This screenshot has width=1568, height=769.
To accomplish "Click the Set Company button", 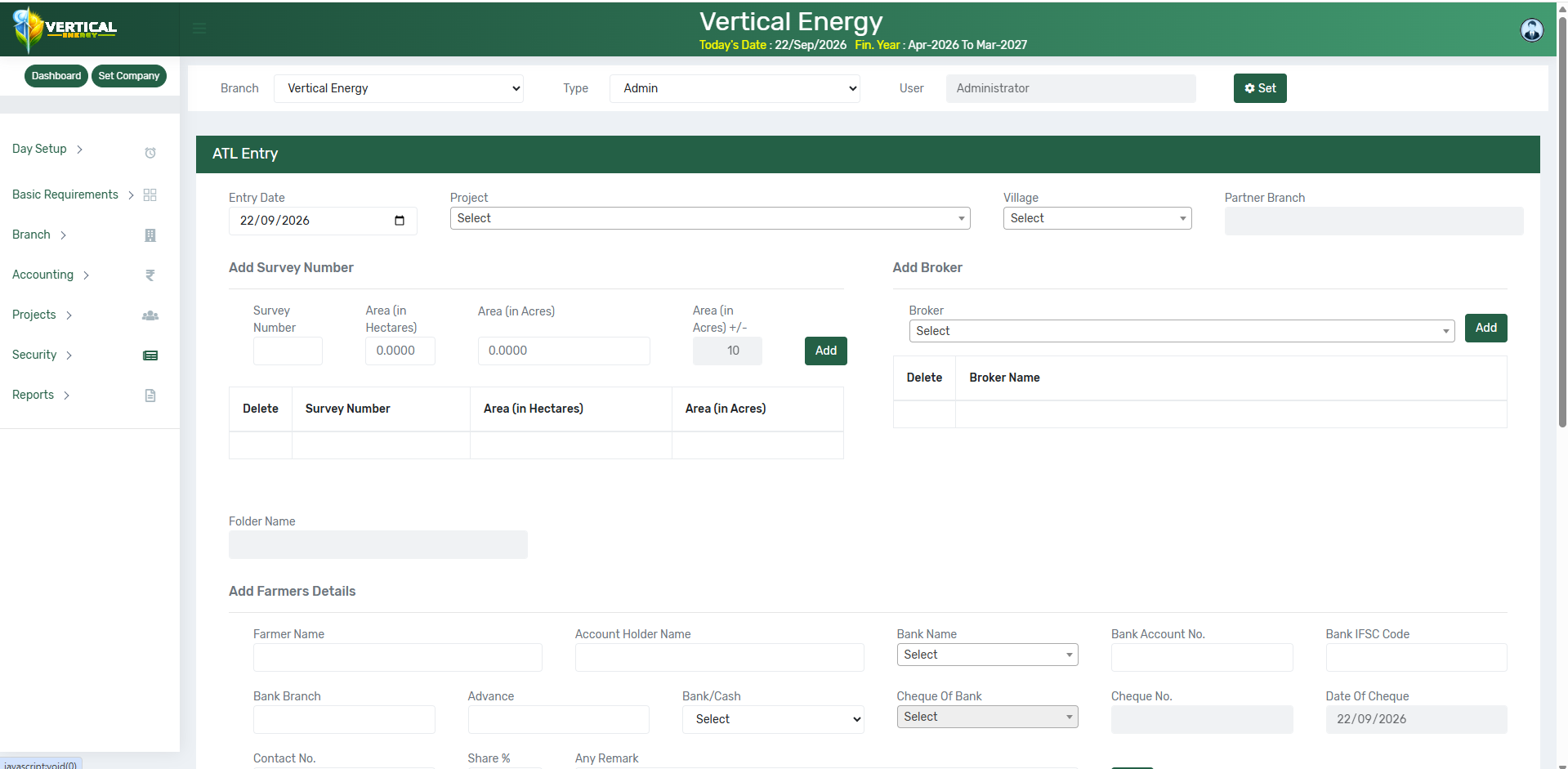I will pos(129,76).
